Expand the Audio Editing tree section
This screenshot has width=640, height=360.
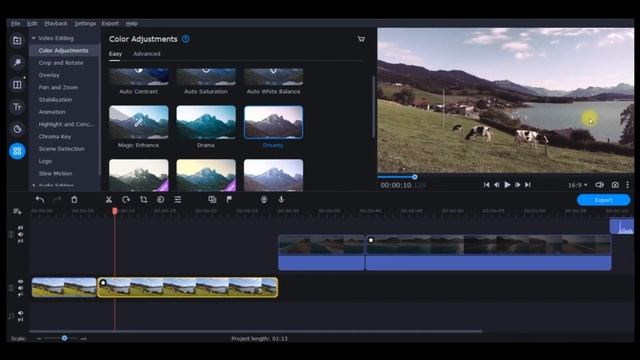click(34, 186)
